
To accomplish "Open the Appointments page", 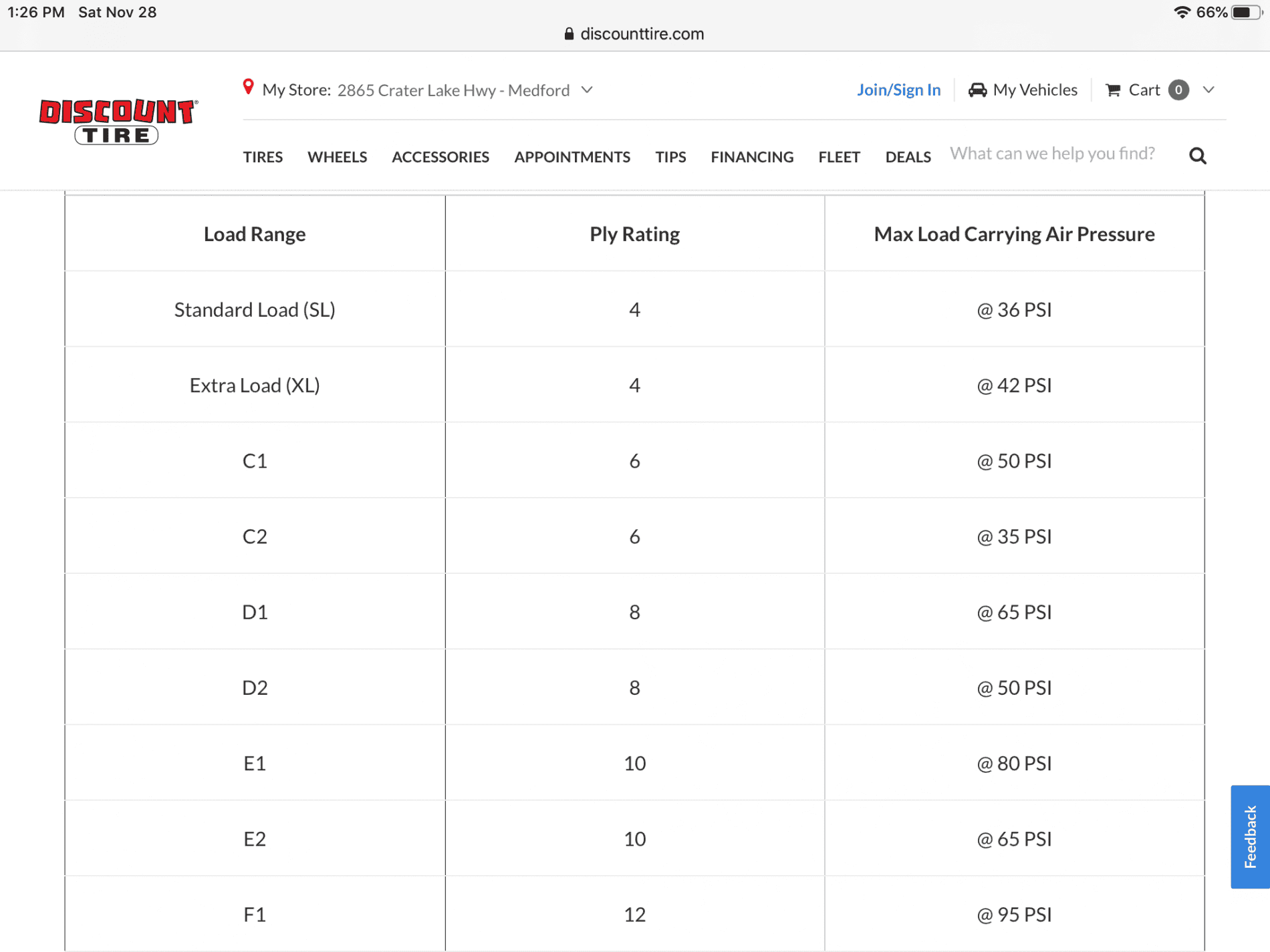I will click(x=571, y=157).
